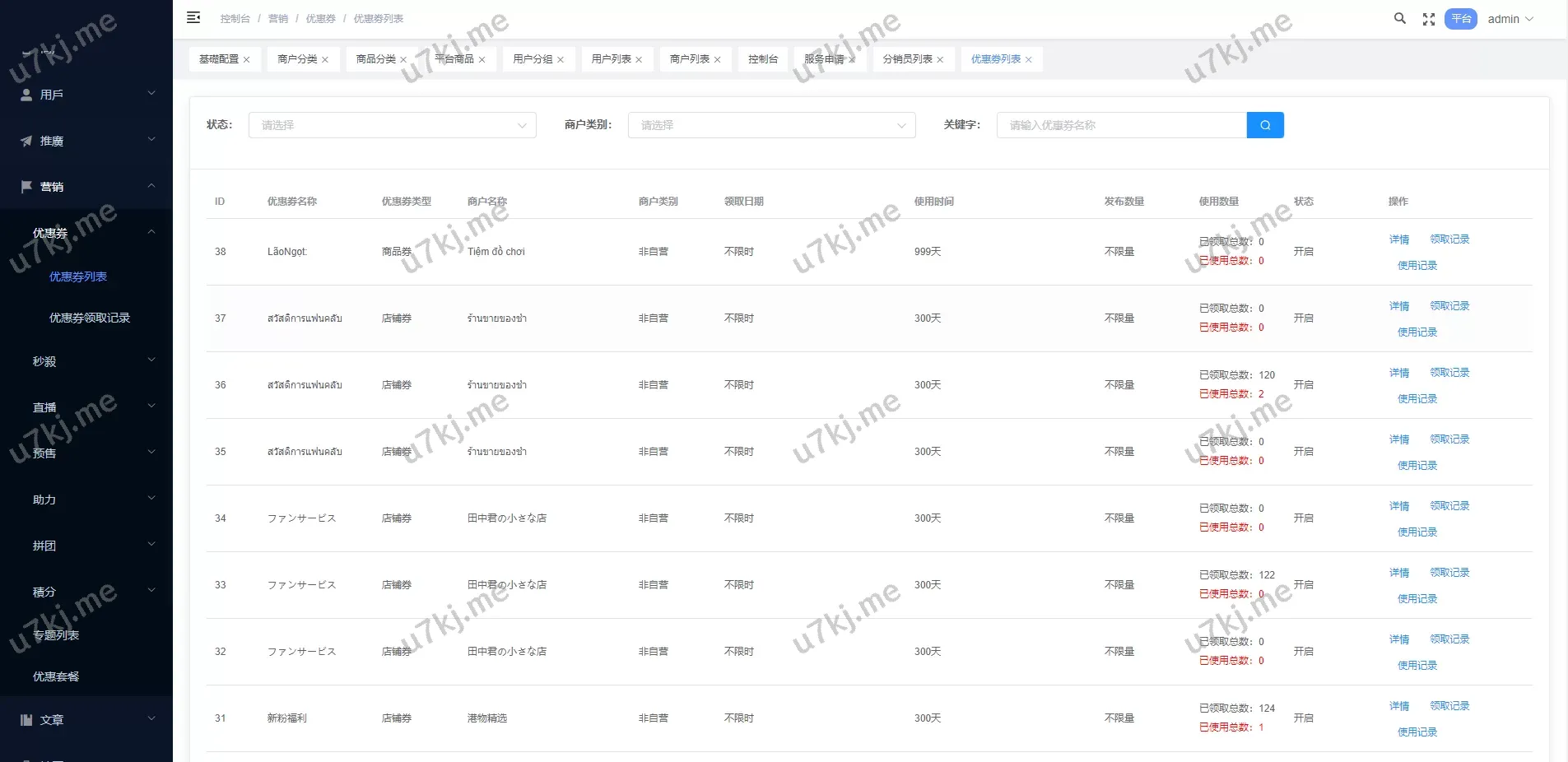Close the 优惠券列表 tab

(1028, 60)
